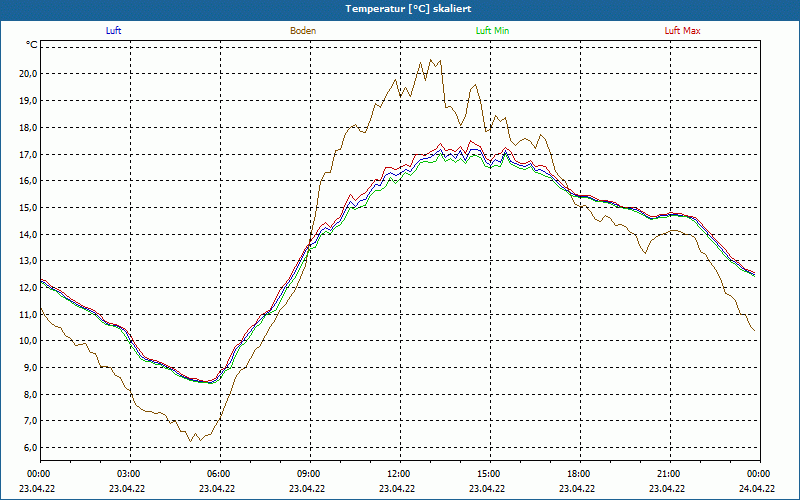800x500 pixels.
Task: Click the 23.04.22 date under 12:00
Action: point(397,488)
